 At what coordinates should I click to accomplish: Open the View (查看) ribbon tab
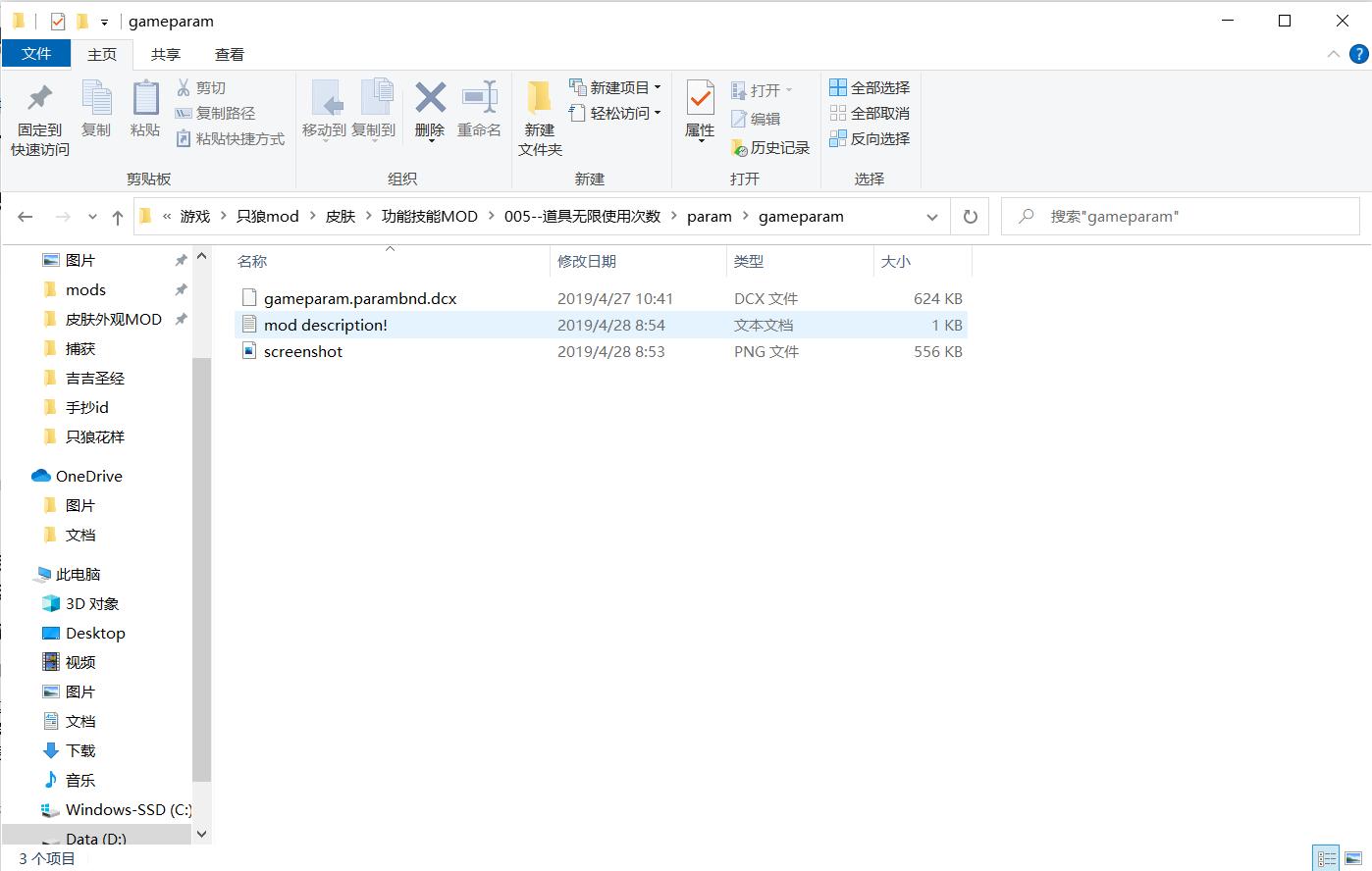pos(230,55)
